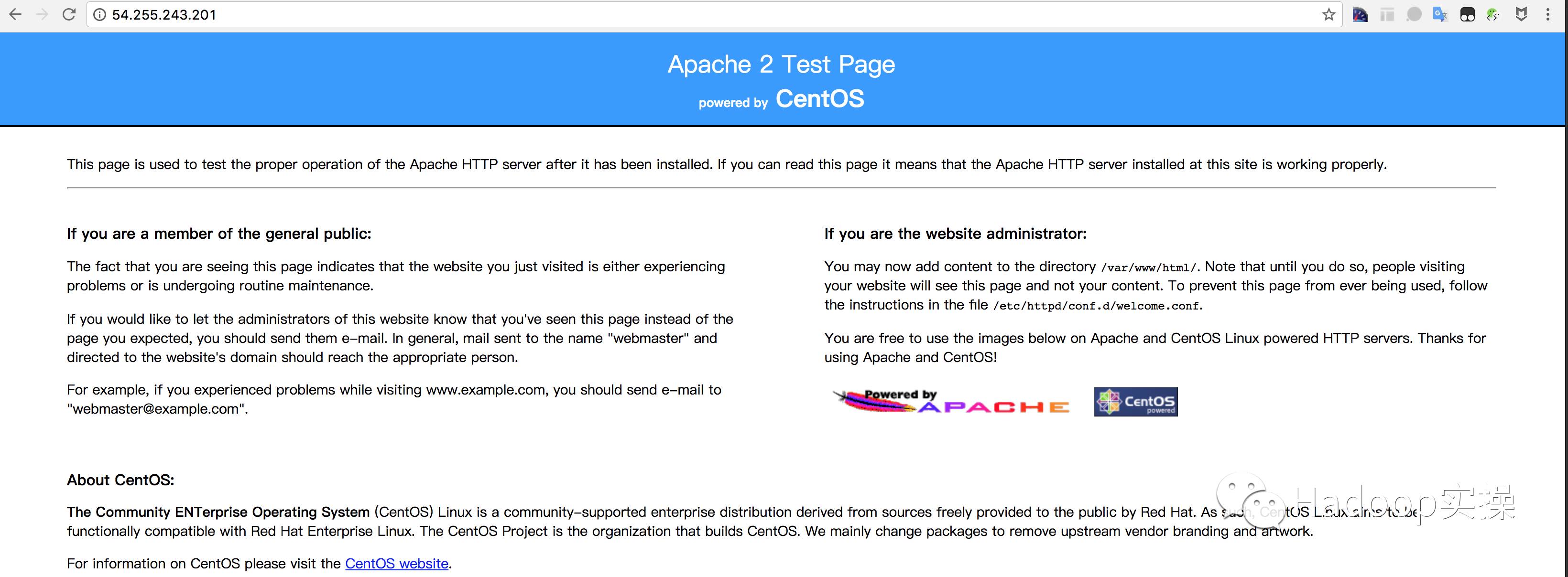Click the Apache 2 Test Page title
Screen dimensions: 1568x577
pos(781,64)
